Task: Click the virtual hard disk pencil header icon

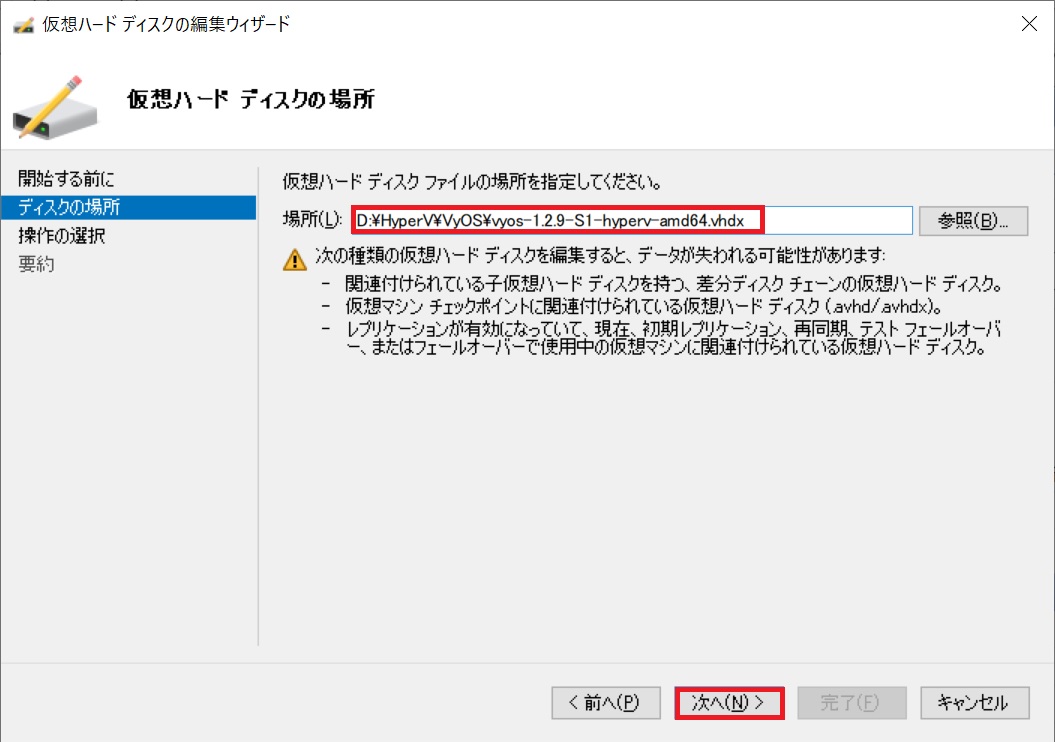Action: point(55,108)
